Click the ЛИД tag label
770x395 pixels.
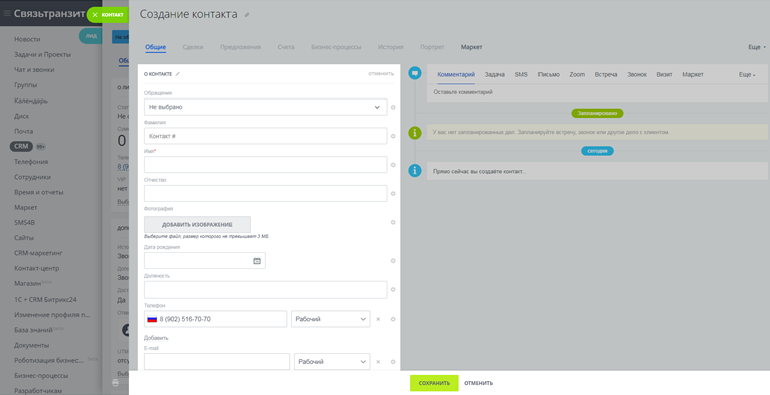91,36
